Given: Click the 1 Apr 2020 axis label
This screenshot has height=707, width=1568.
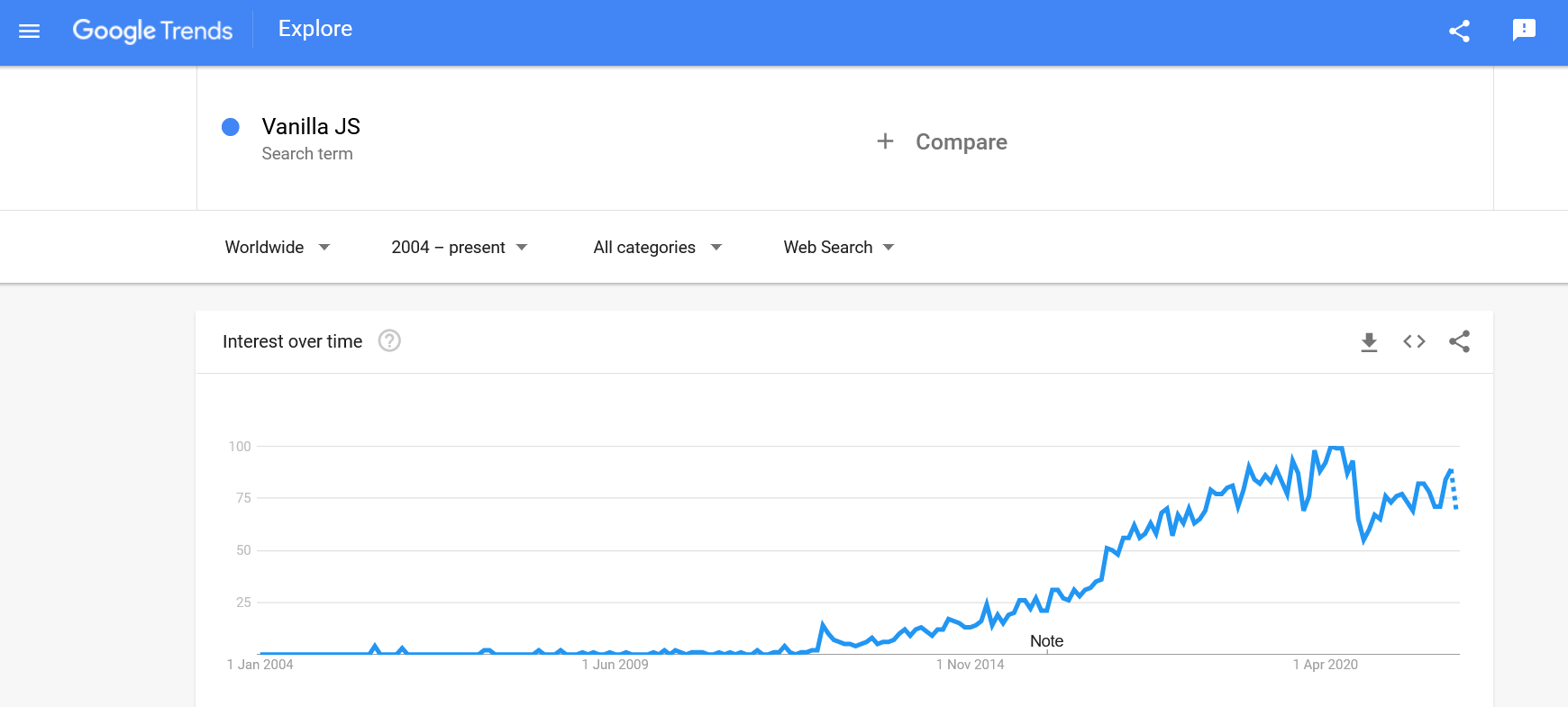Looking at the screenshot, I should [1325, 665].
